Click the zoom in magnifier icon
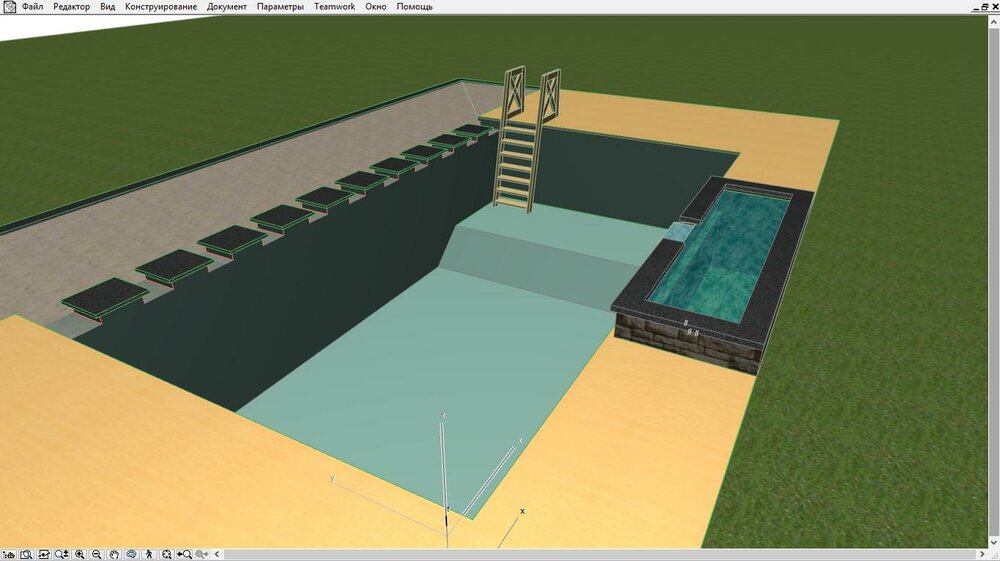 point(80,555)
